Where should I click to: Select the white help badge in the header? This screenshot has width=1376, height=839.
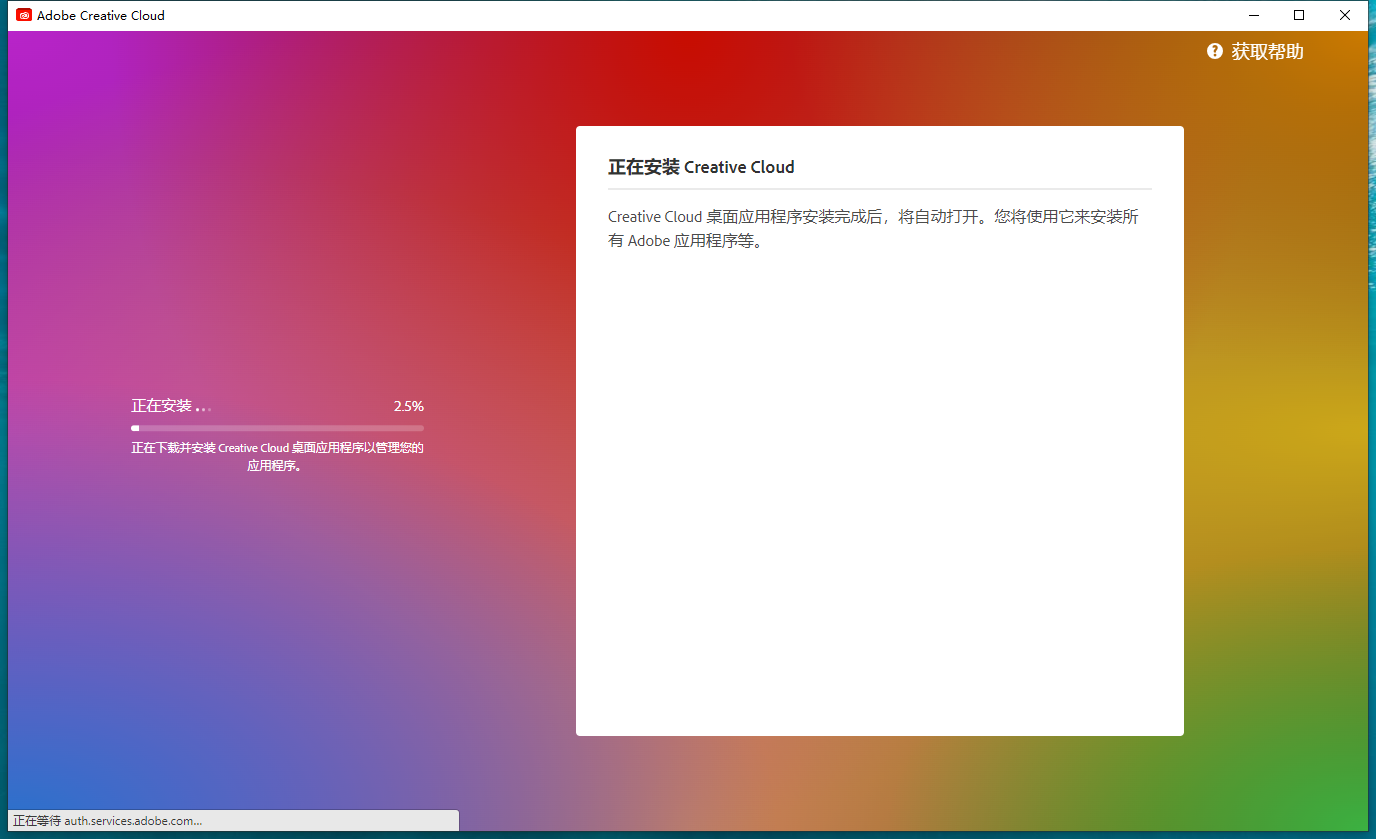point(1214,51)
